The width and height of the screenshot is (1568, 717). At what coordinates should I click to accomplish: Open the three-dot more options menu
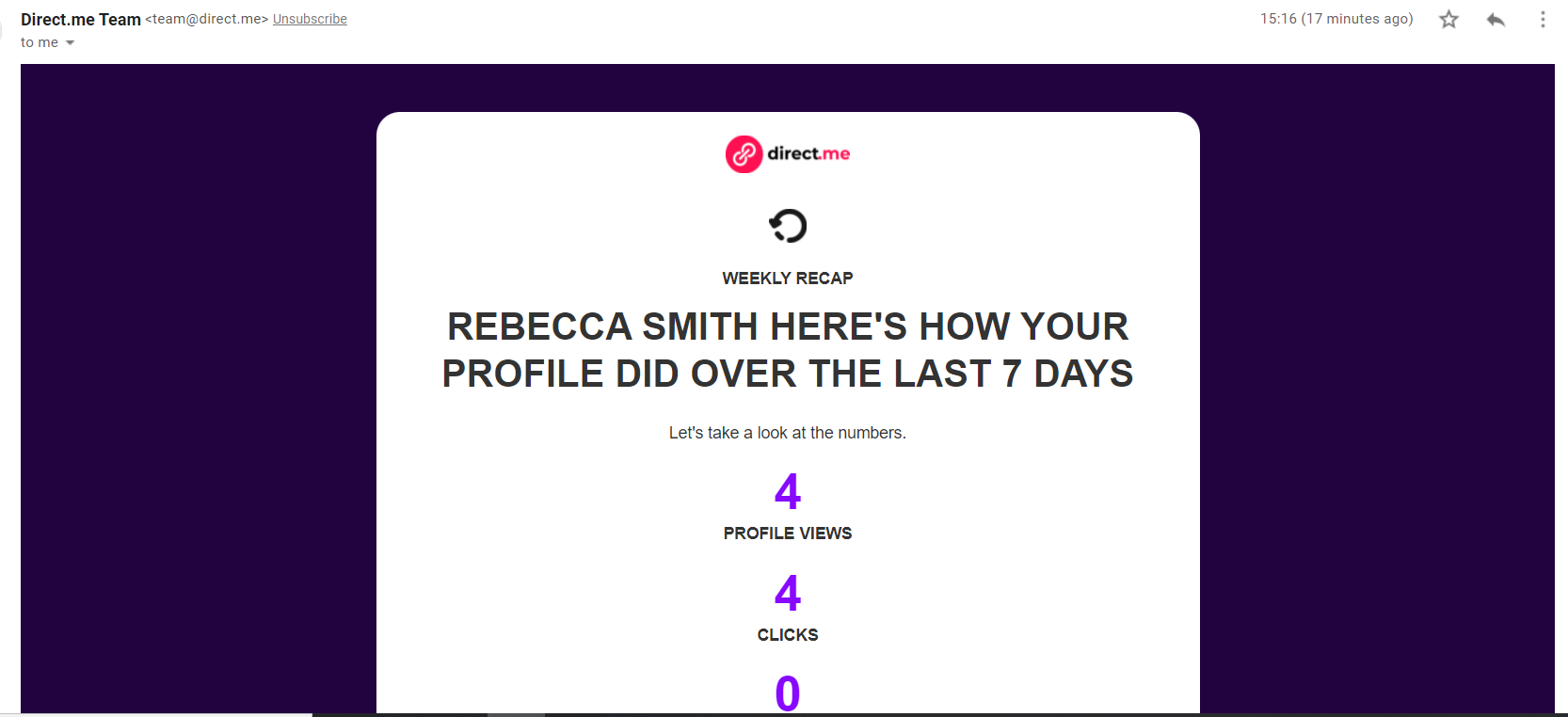click(1543, 19)
